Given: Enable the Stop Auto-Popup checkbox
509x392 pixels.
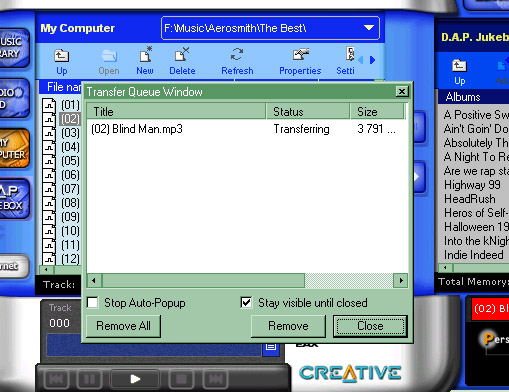Looking at the screenshot, I should pyautogui.click(x=93, y=303).
